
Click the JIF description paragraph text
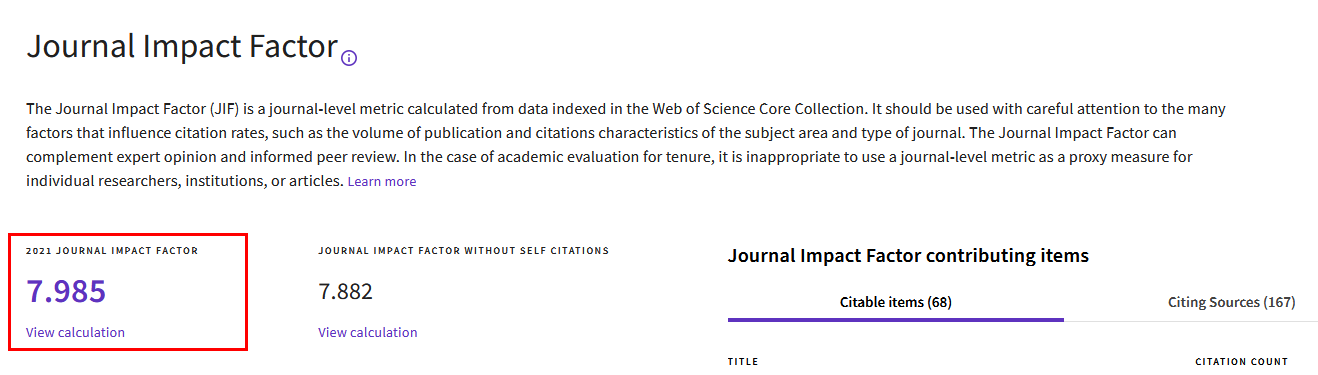(626, 145)
